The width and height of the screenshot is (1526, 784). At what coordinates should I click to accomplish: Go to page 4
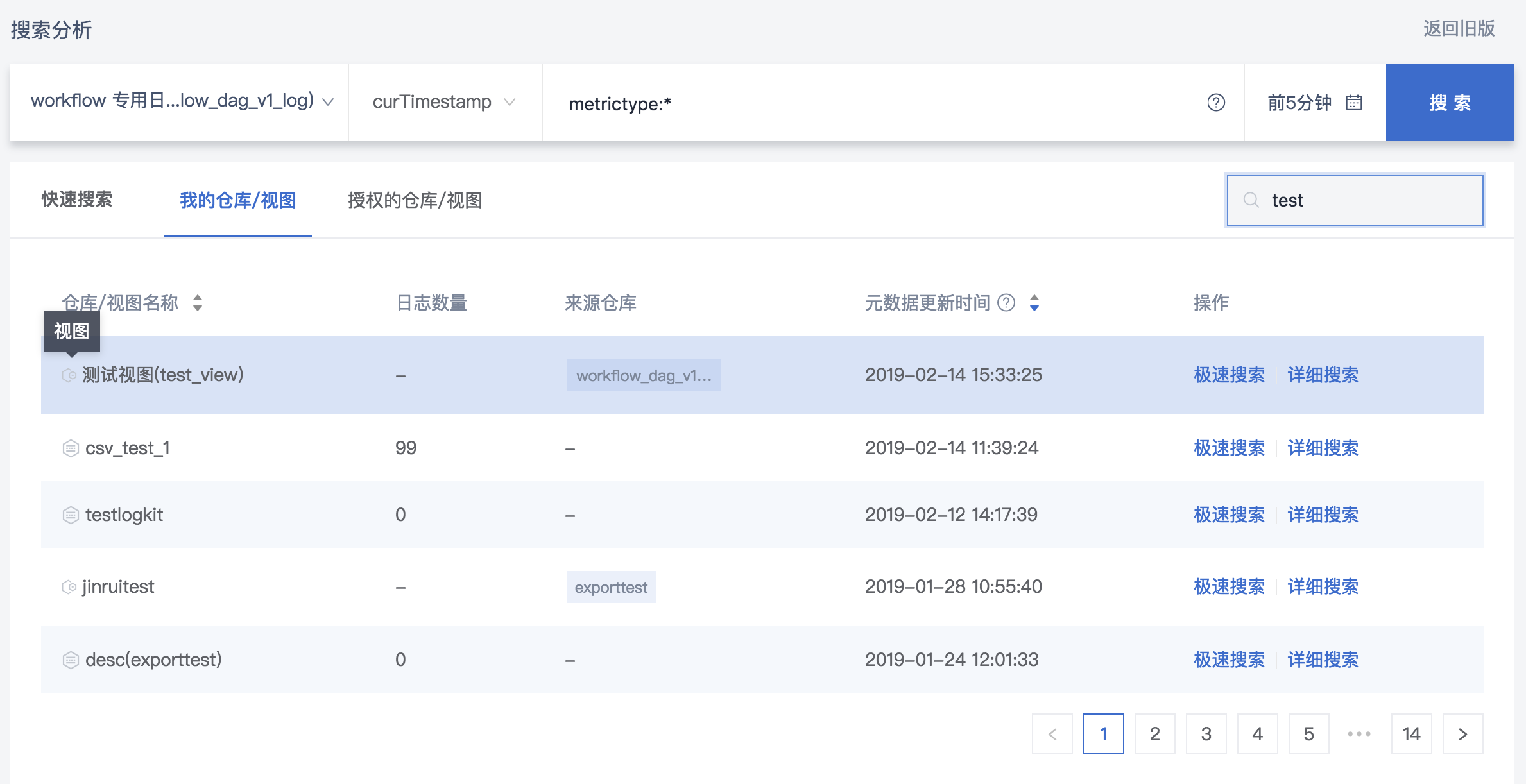[x=1258, y=734]
